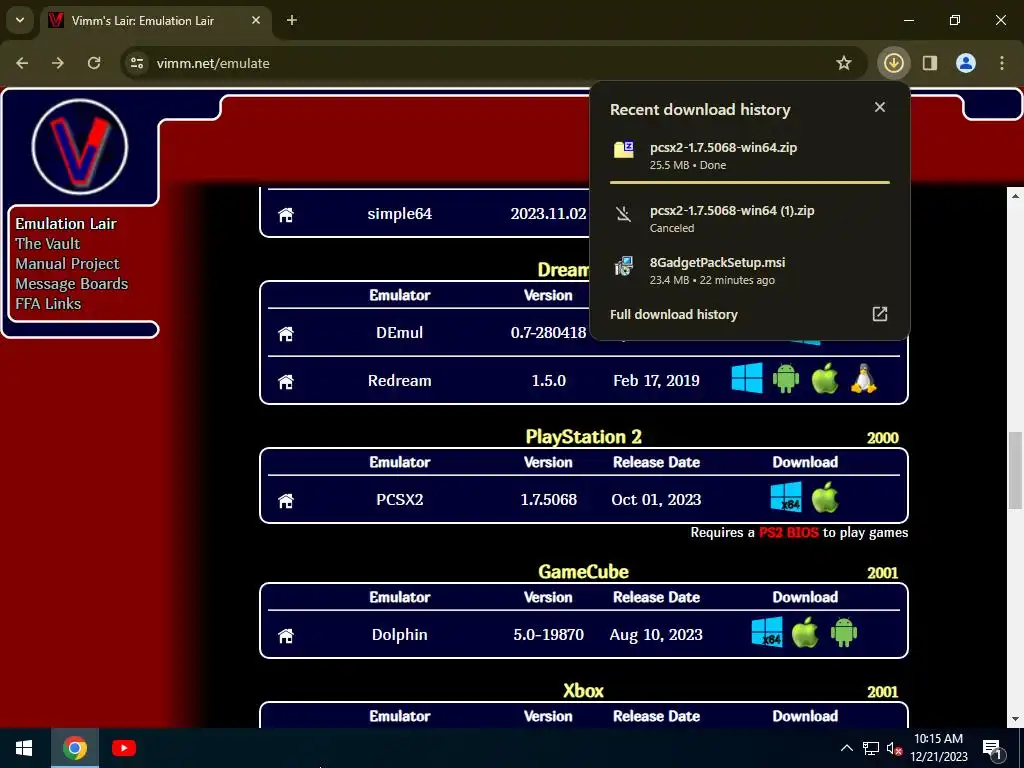Click the PS2 BIOS link
Viewport: 1024px width, 768px height.
[788, 532]
